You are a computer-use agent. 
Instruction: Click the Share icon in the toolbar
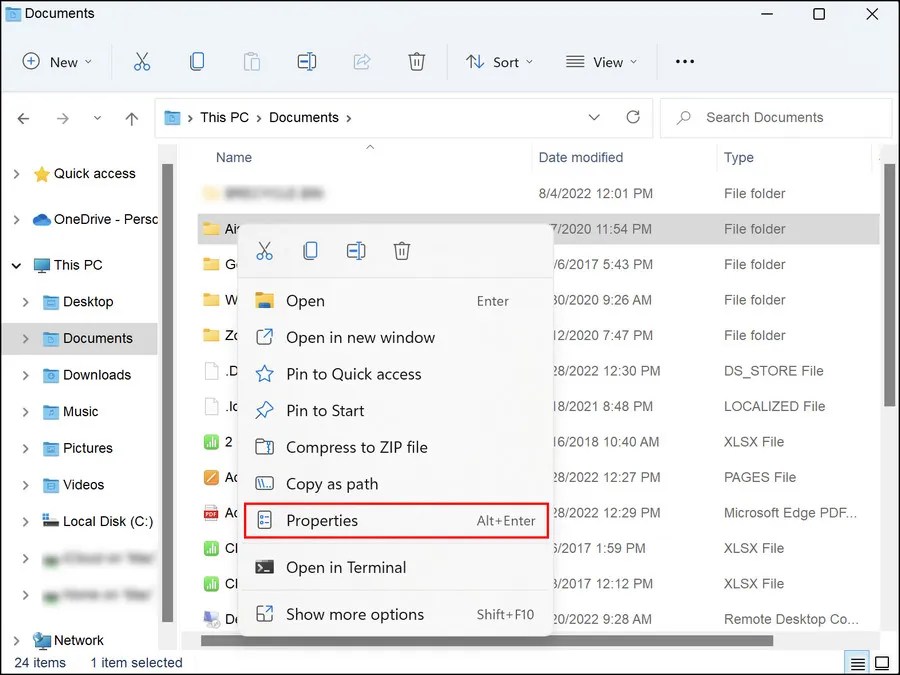(361, 61)
